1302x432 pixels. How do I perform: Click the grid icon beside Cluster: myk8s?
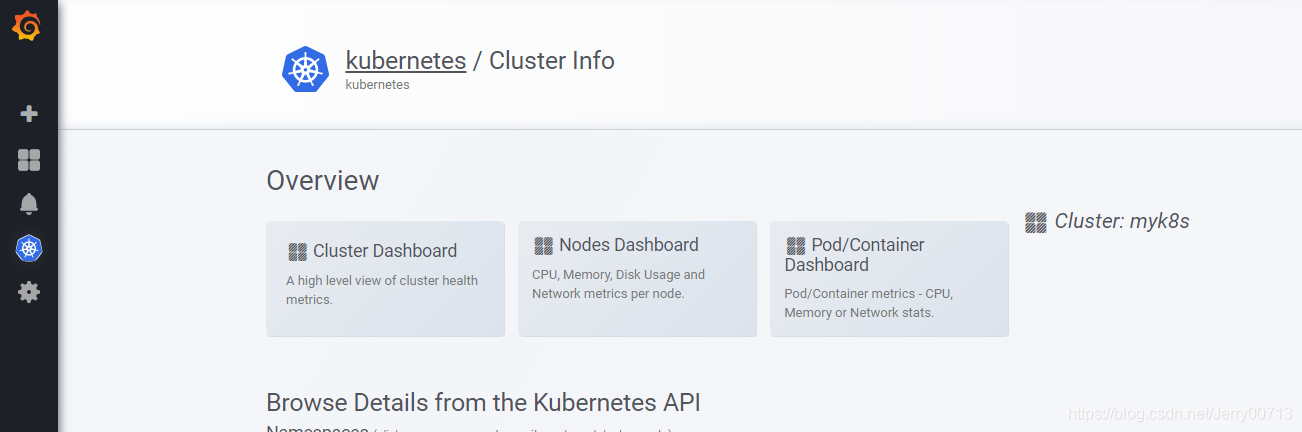pos(1036,222)
